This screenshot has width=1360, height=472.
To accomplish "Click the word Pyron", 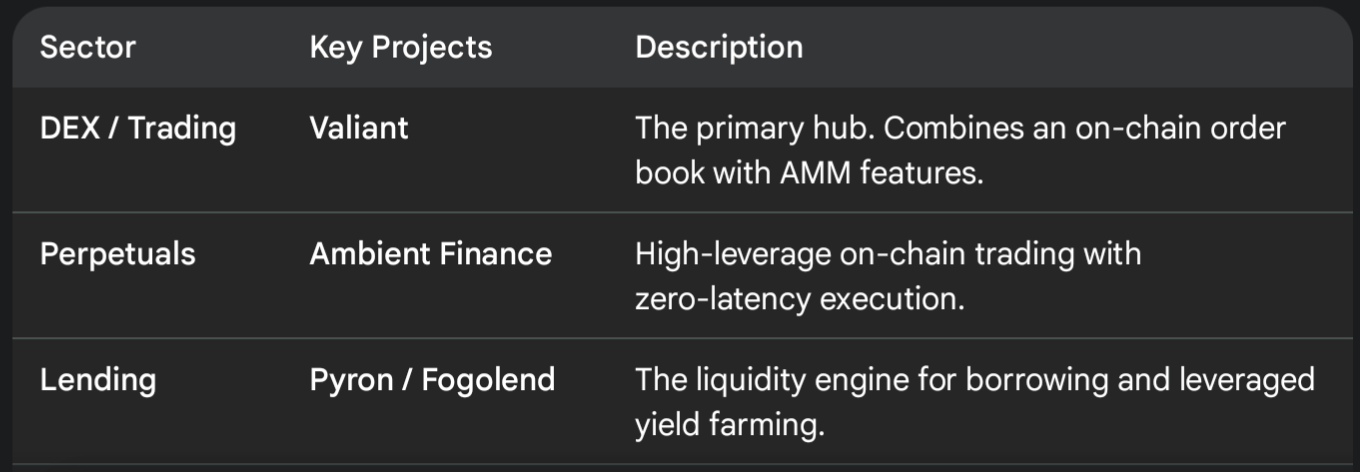I will pos(350,380).
